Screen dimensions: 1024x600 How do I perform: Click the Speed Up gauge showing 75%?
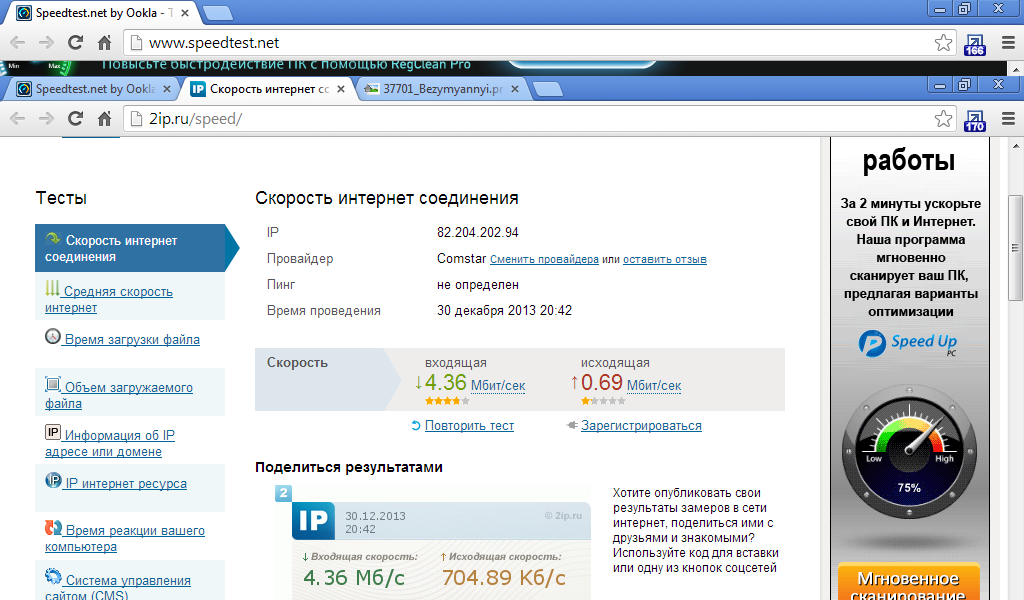click(x=909, y=452)
